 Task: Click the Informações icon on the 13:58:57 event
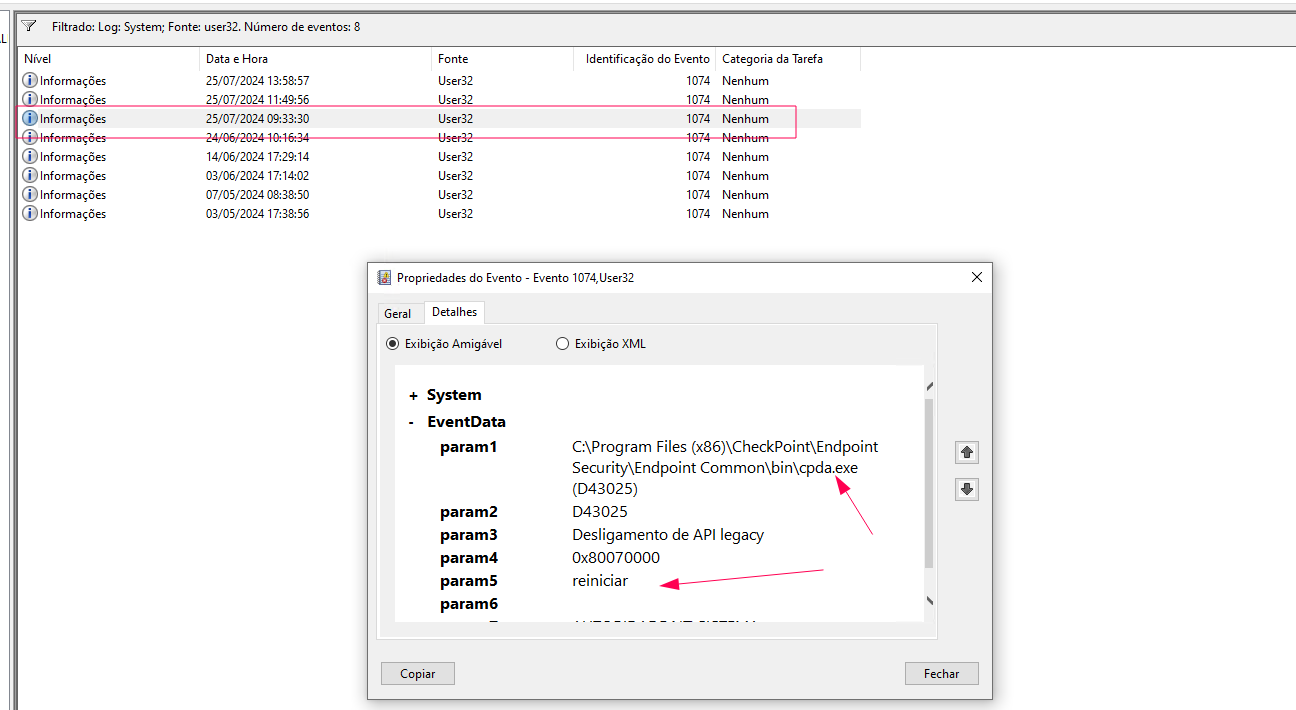click(29, 80)
